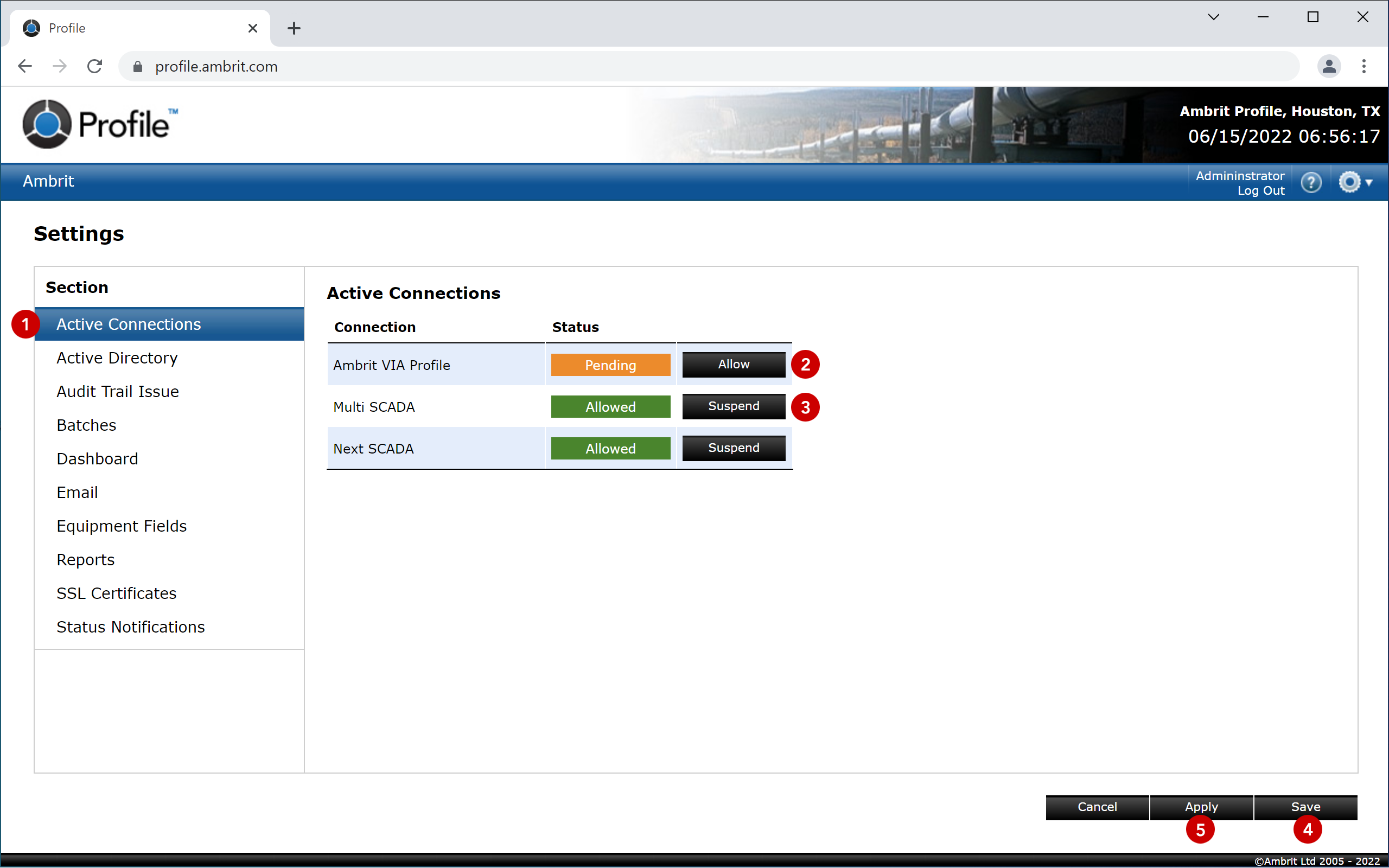
Task: Click the Status column header
Action: pos(575,327)
